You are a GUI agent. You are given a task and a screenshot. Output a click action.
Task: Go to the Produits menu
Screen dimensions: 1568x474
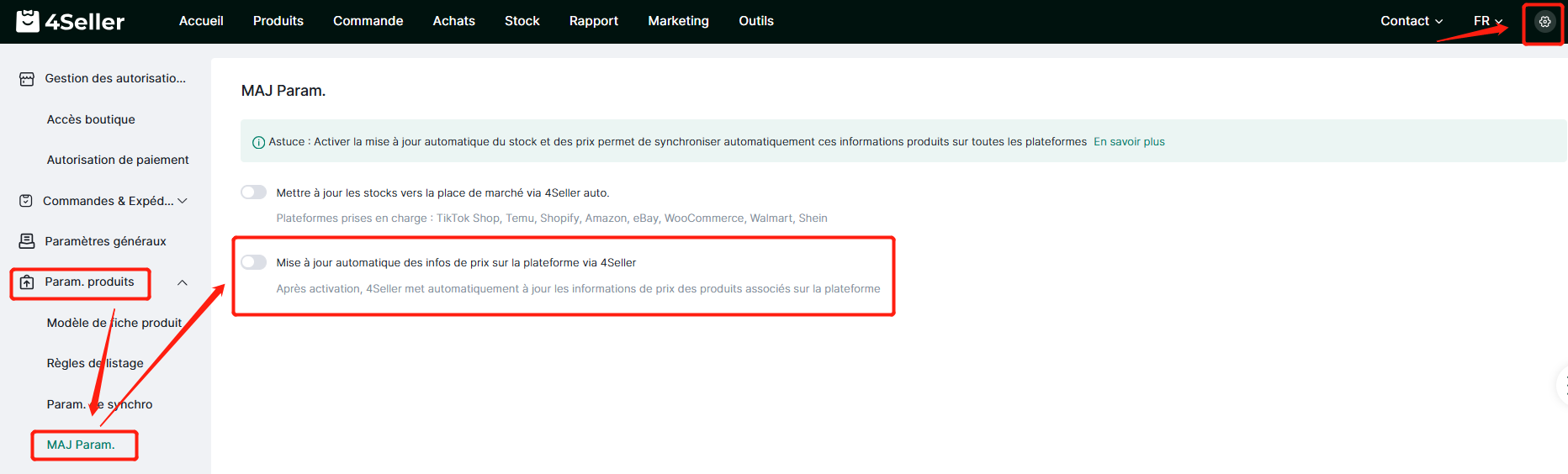tap(278, 21)
